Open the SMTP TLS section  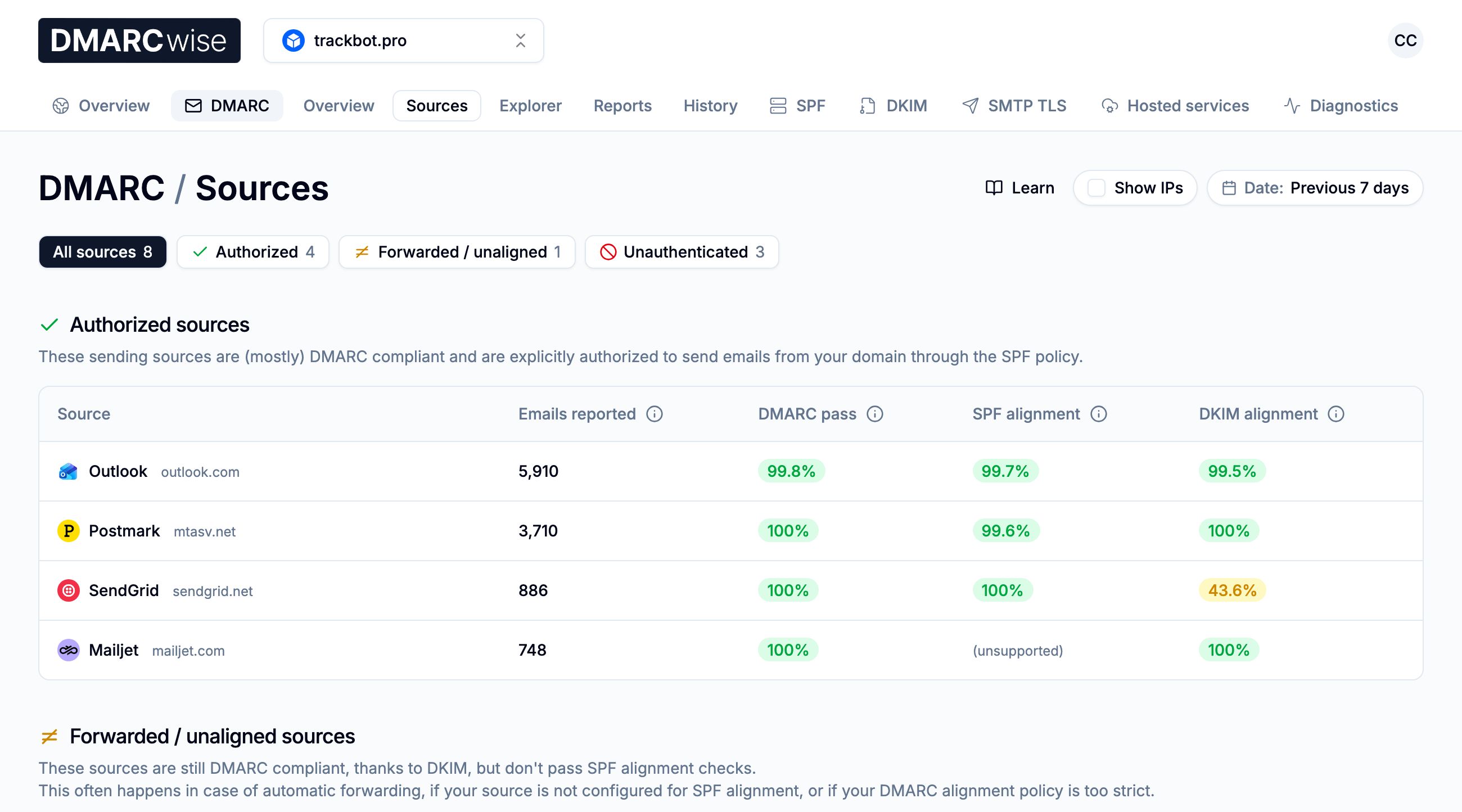1014,106
